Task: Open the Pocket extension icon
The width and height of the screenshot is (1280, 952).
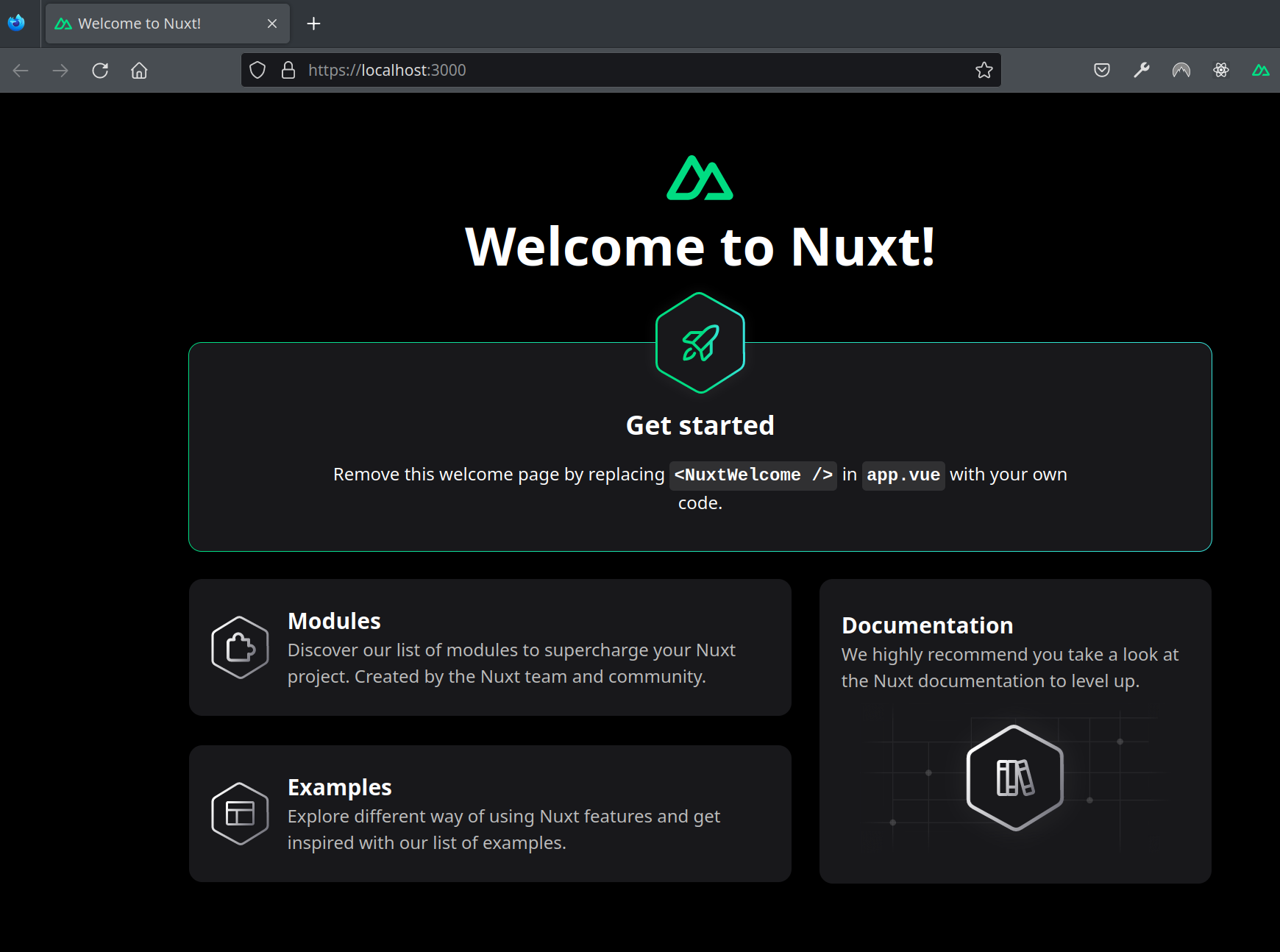Action: point(1101,70)
